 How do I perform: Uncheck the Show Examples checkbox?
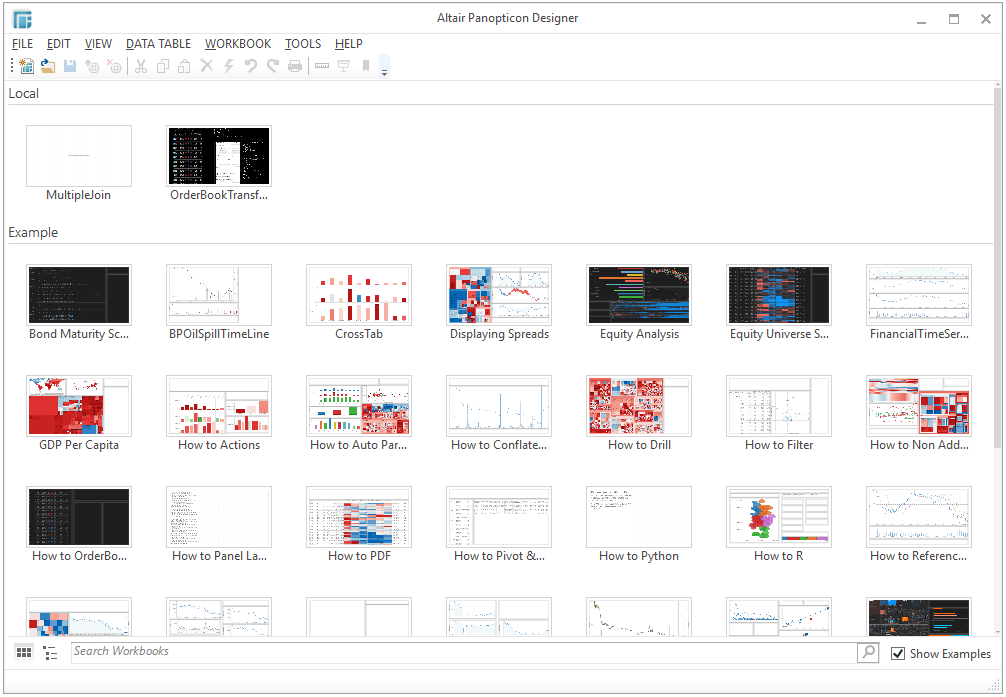pyautogui.click(x=898, y=654)
